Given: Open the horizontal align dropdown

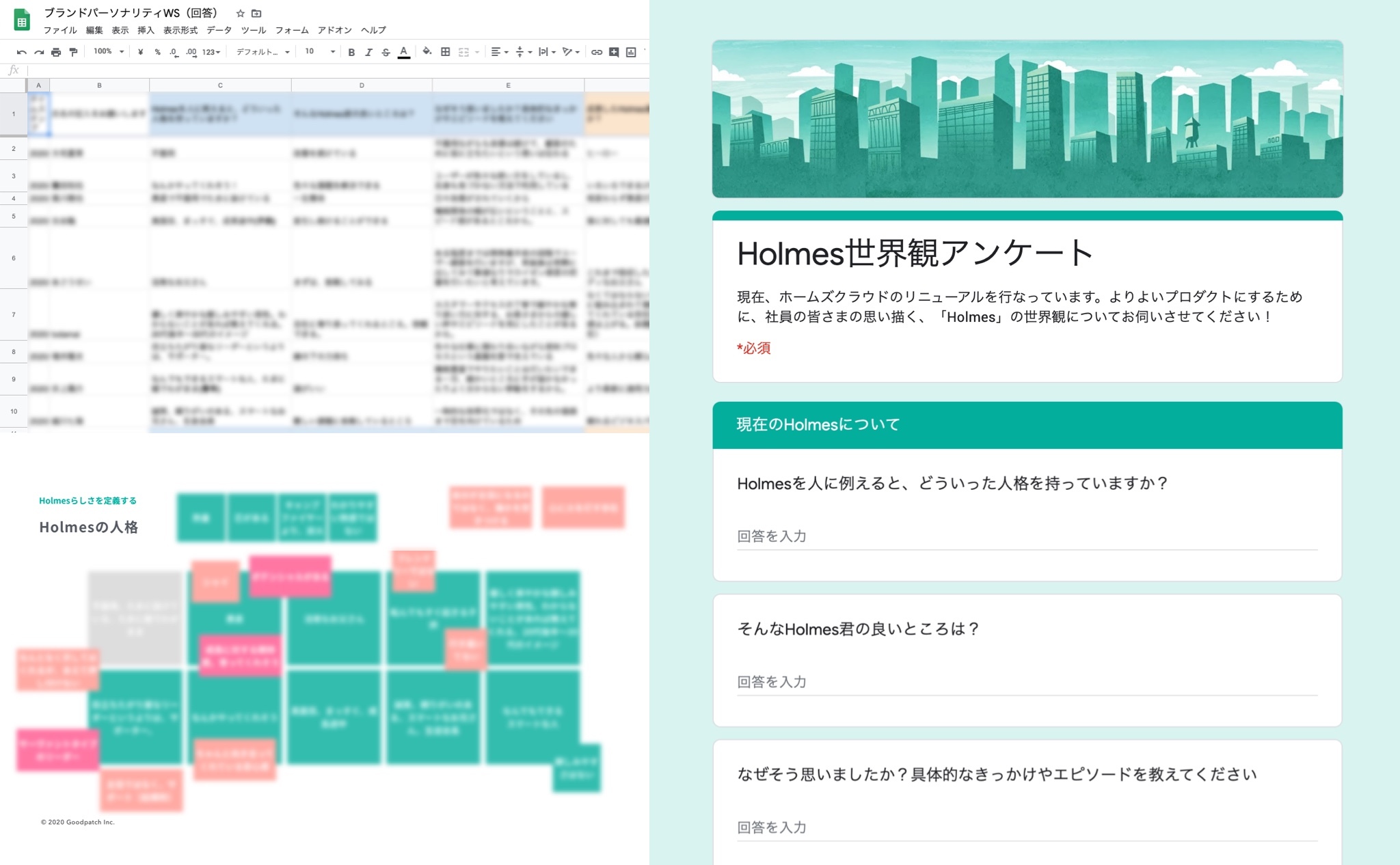Looking at the screenshot, I should coord(500,52).
